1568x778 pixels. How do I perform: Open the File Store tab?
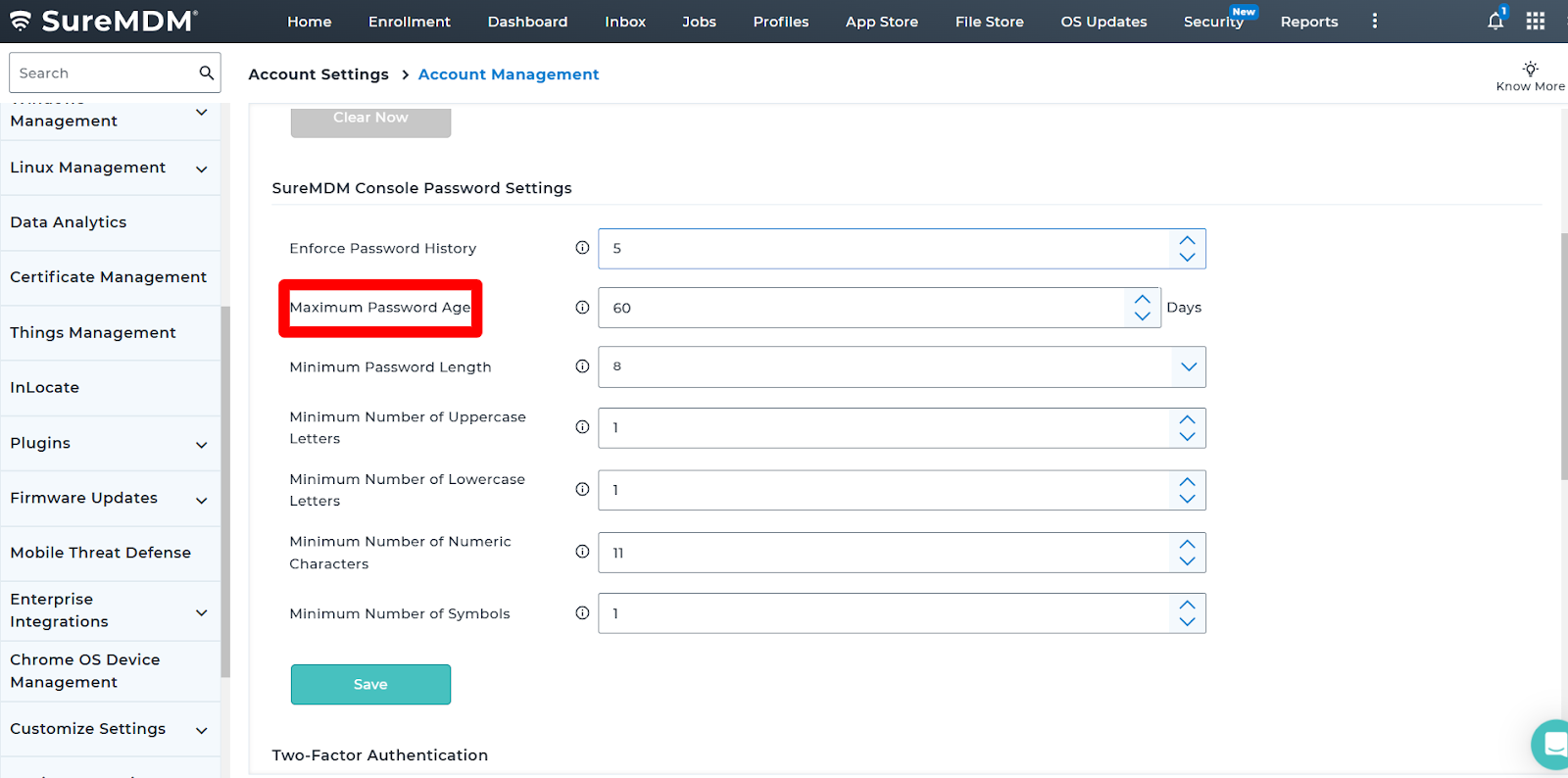click(990, 22)
